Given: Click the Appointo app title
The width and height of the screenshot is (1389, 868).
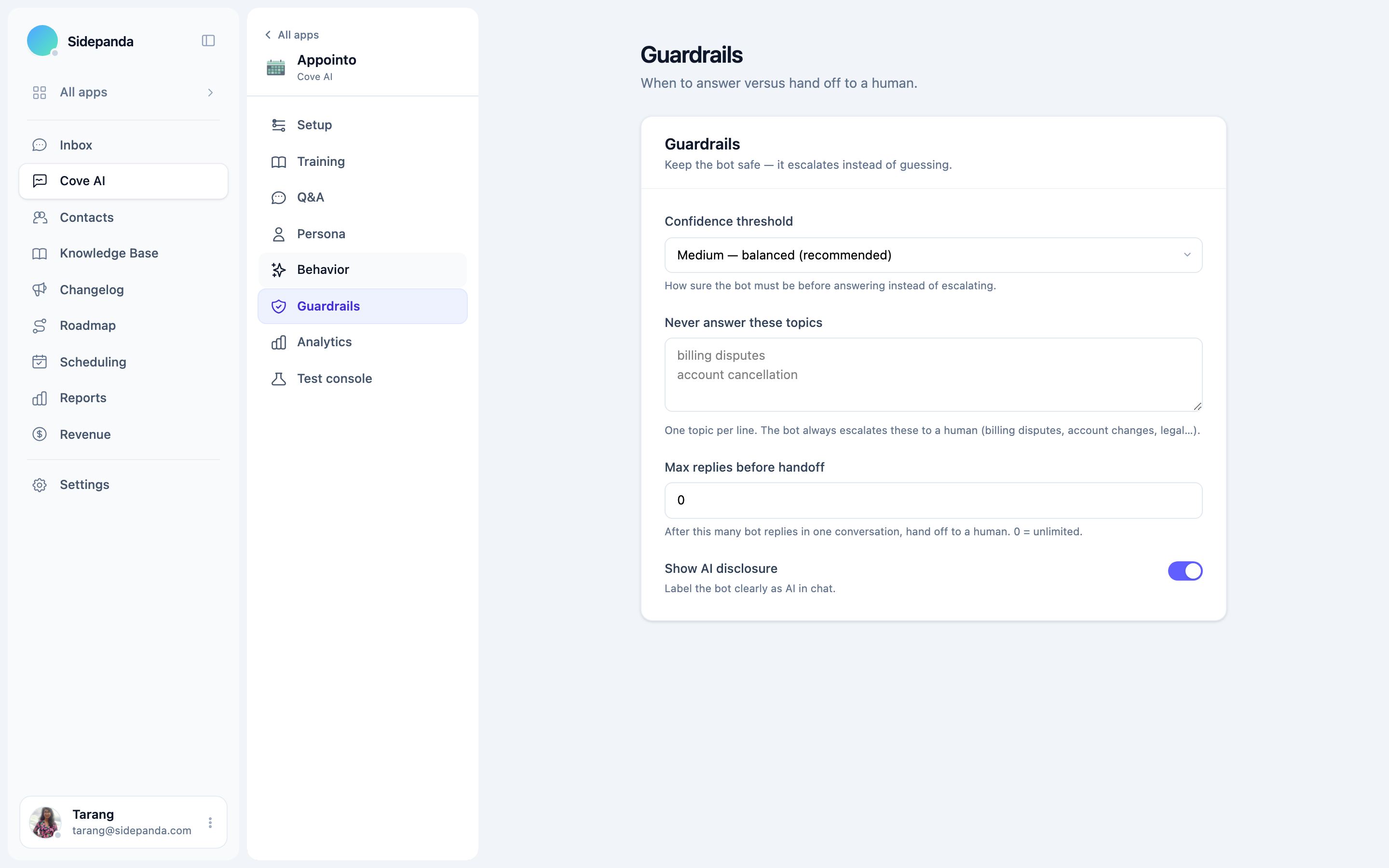Looking at the screenshot, I should click(x=327, y=60).
